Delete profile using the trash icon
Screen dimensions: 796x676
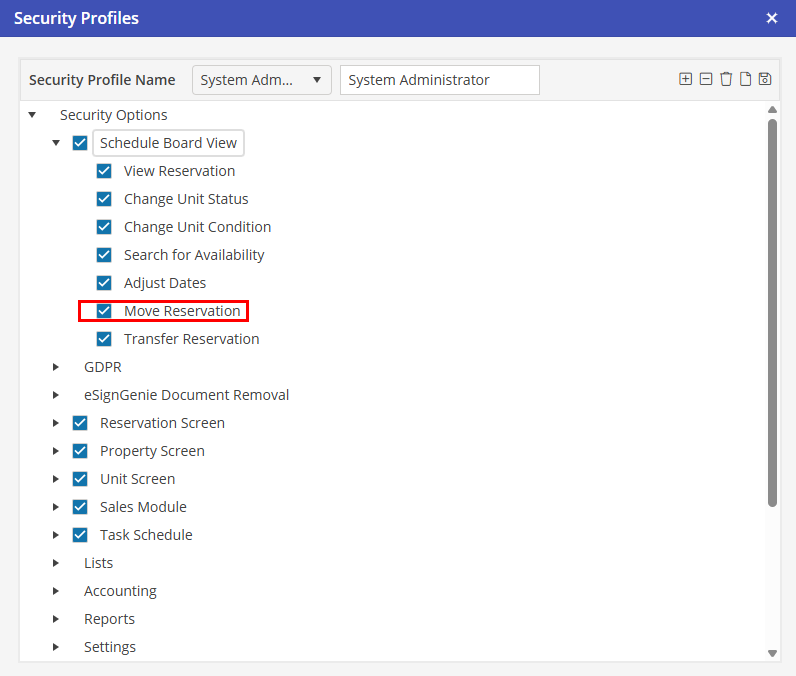click(726, 79)
